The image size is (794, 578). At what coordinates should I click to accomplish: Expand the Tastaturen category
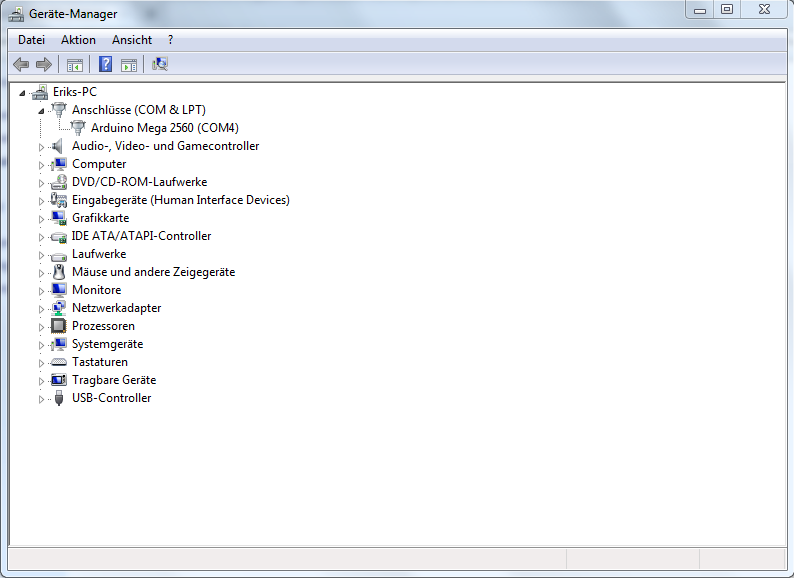(x=42, y=363)
